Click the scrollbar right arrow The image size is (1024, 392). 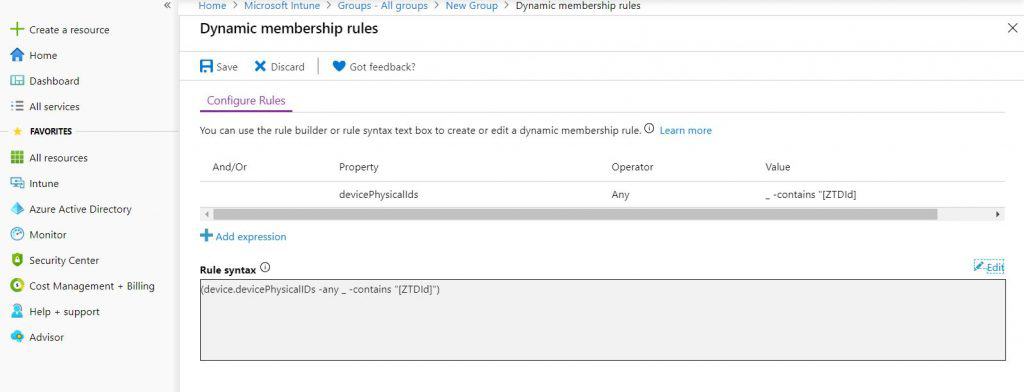(x=998, y=214)
